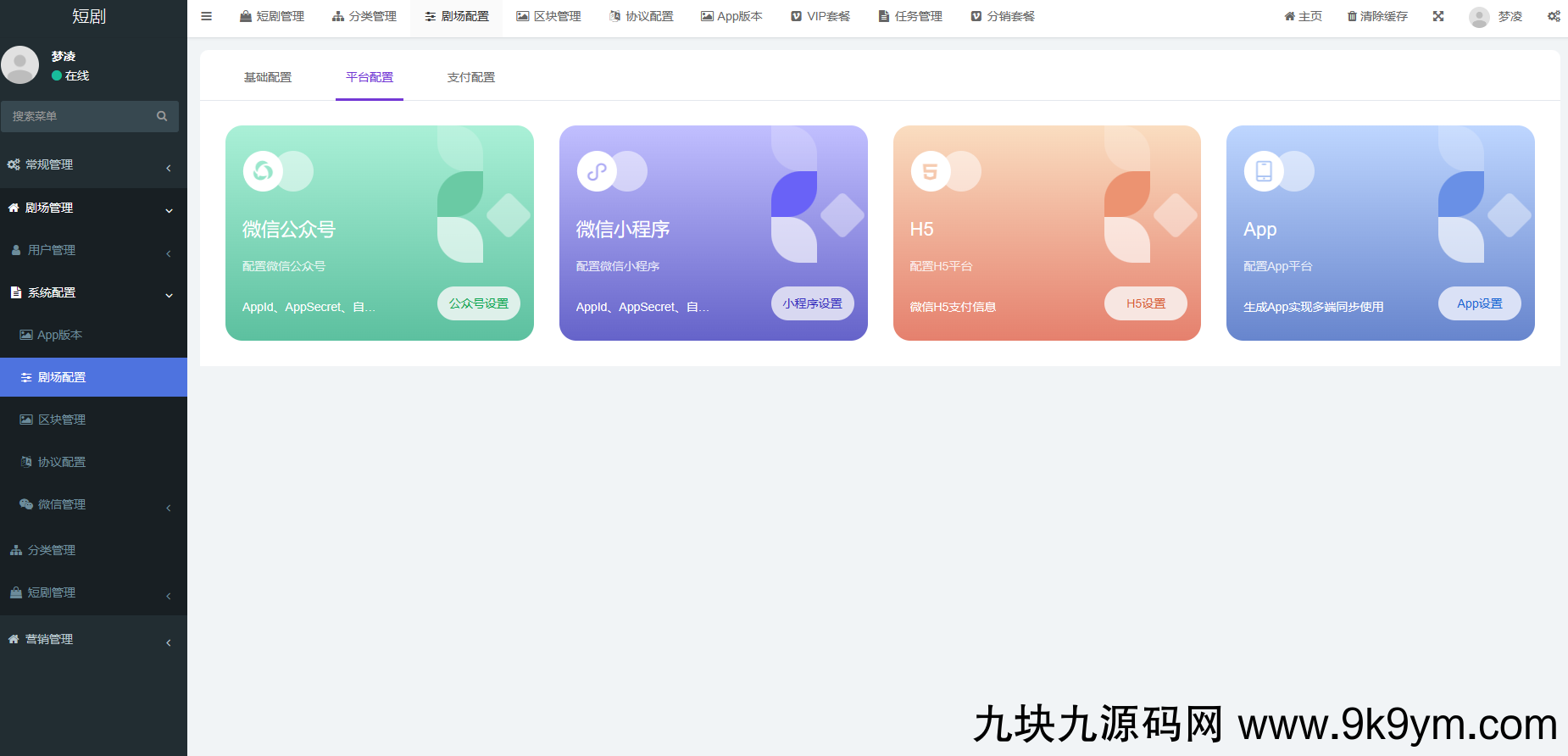The image size is (1568, 756).
Task: Click the H5 card icon
Action: click(x=931, y=171)
